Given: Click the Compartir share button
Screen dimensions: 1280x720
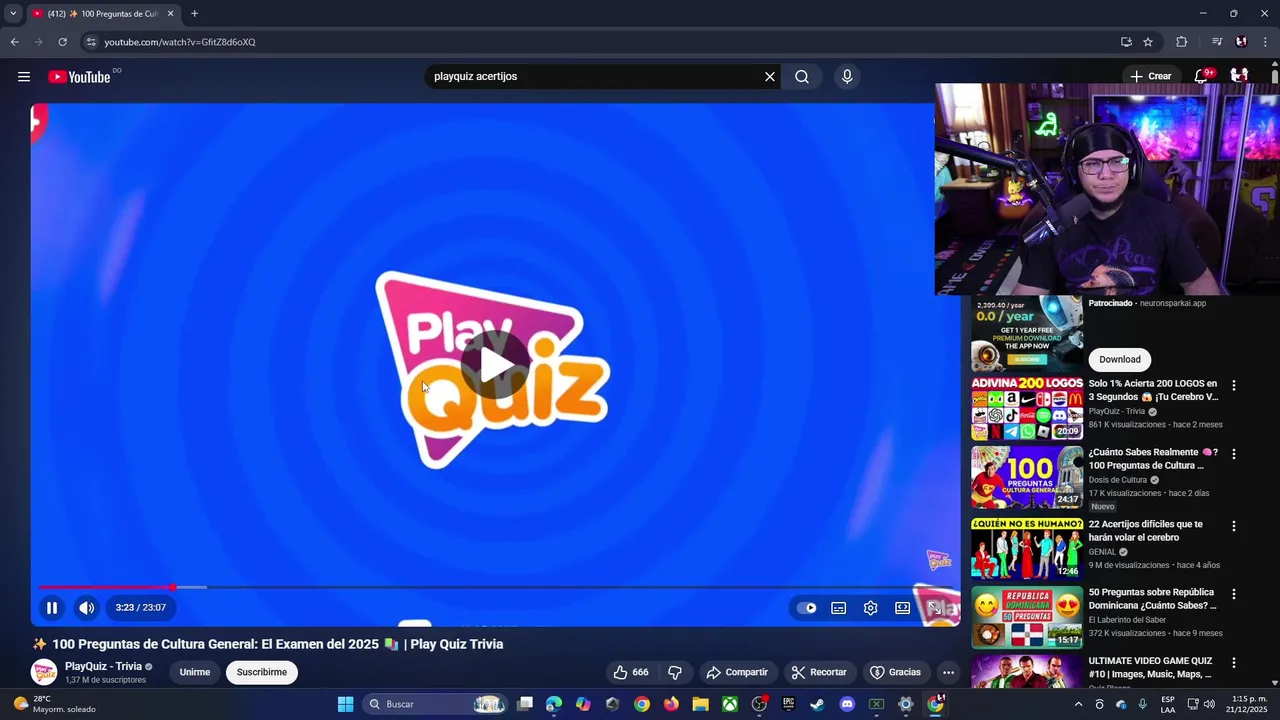Looking at the screenshot, I should click(737, 673).
